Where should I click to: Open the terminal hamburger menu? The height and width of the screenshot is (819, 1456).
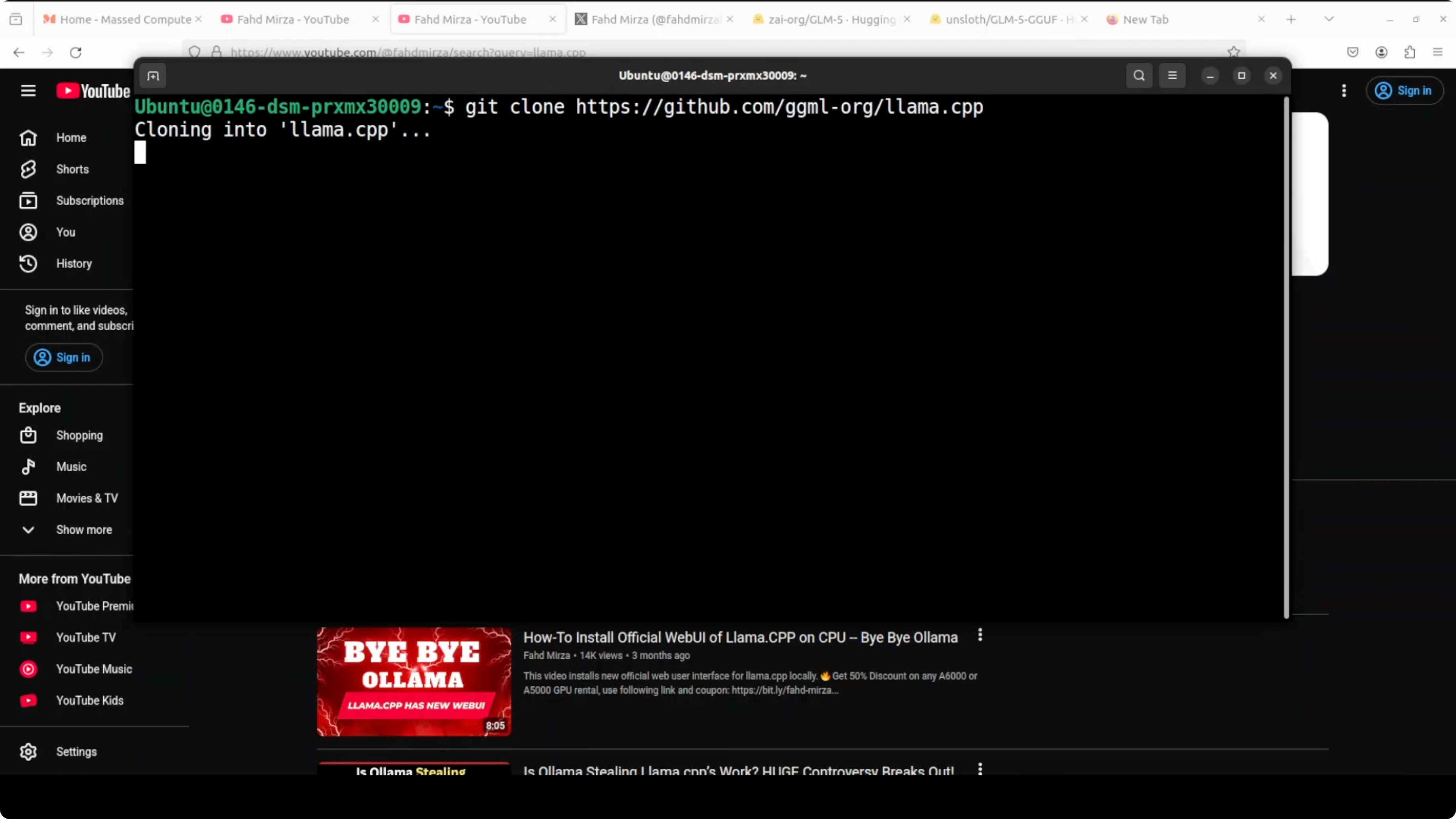click(x=1172, y=76)
